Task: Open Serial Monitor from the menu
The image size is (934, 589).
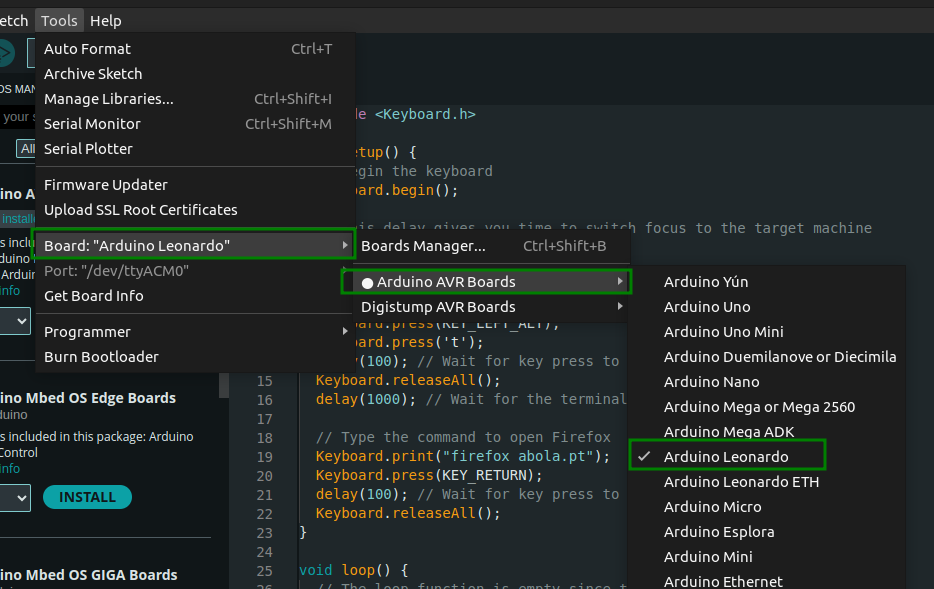Action: coord(92,124)
